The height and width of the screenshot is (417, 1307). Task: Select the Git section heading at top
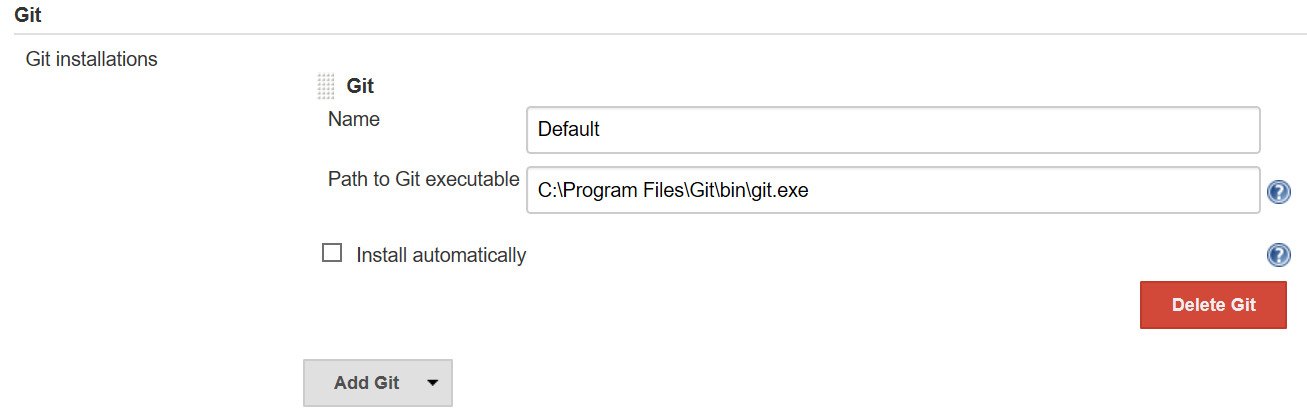coord(28,16)
